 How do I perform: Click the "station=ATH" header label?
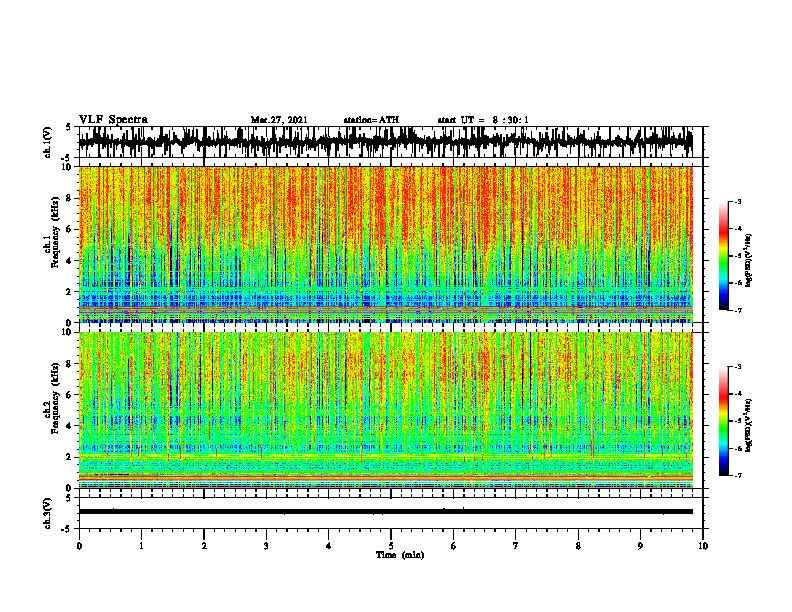[371, 120]
